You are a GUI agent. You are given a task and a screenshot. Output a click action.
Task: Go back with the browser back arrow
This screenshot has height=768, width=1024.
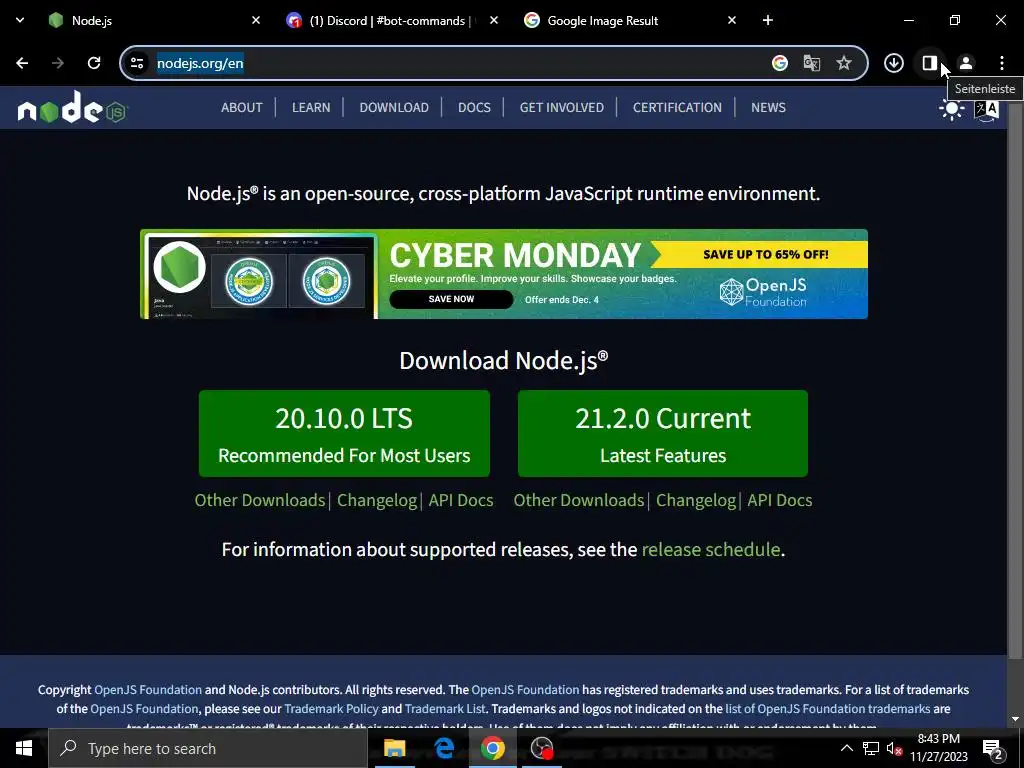click(x=22, y=63)
